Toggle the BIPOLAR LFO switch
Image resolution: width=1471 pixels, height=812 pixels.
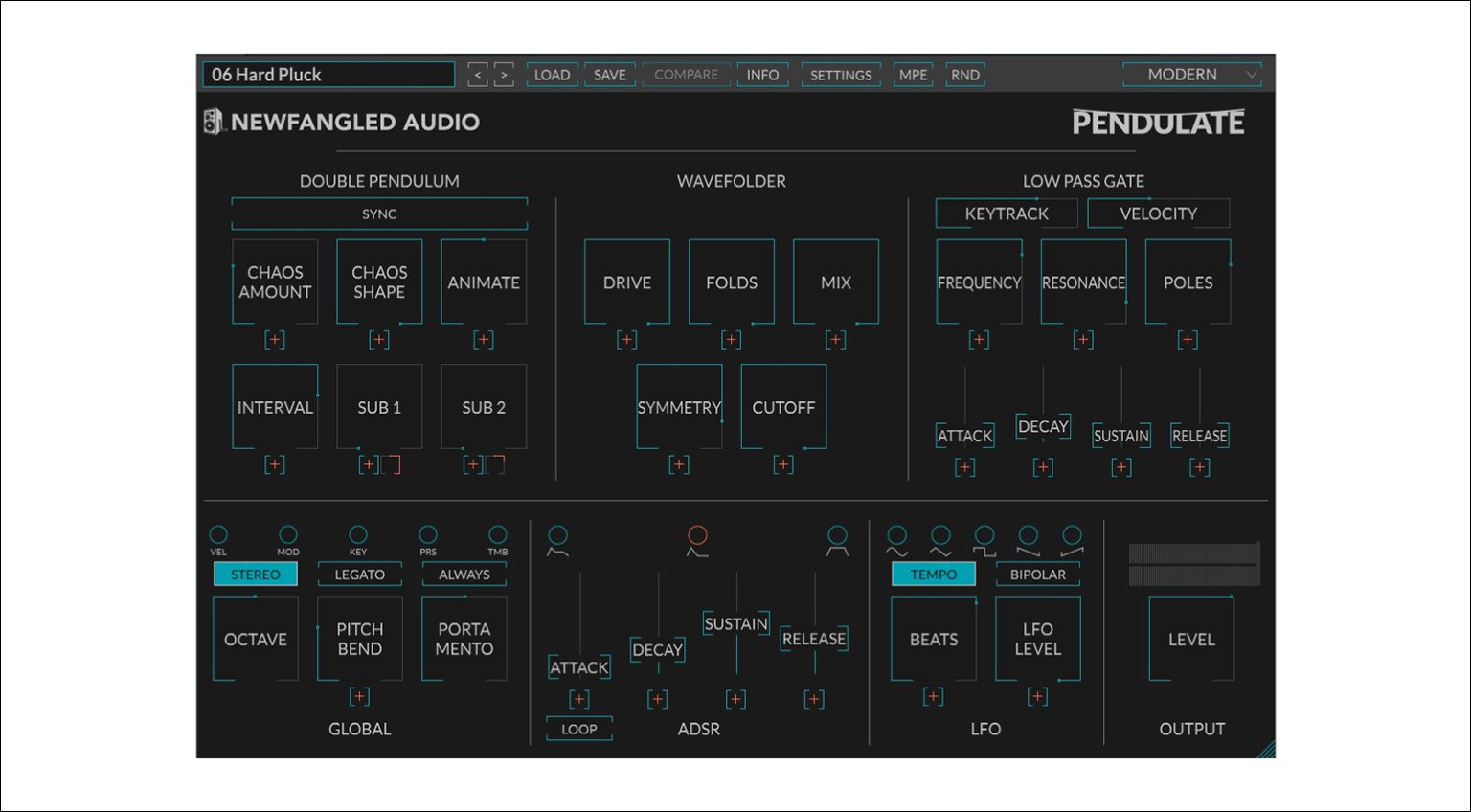(x=1036, y=575)
